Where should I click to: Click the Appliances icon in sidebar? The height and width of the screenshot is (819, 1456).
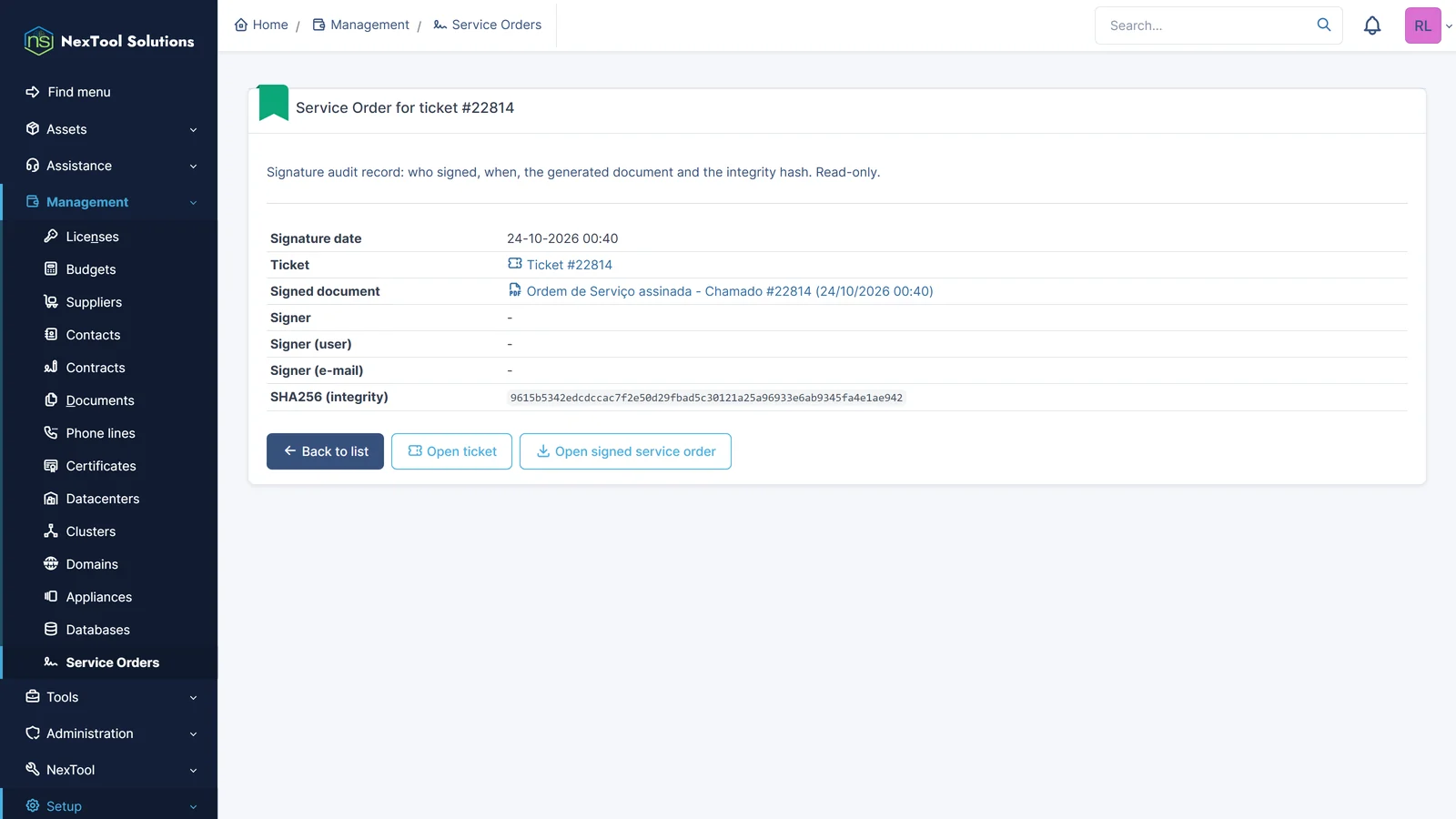51,597
